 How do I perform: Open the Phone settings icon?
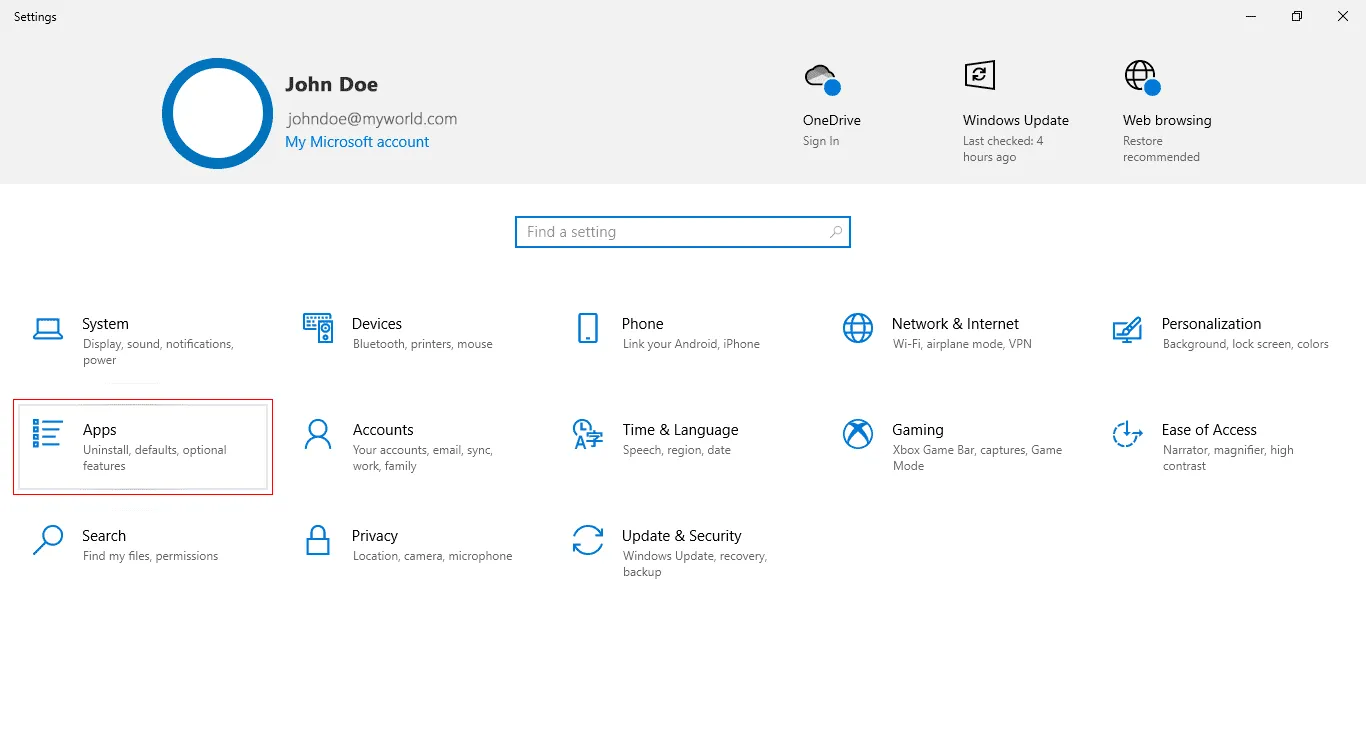pyautogui.click(x=588, y=328)
